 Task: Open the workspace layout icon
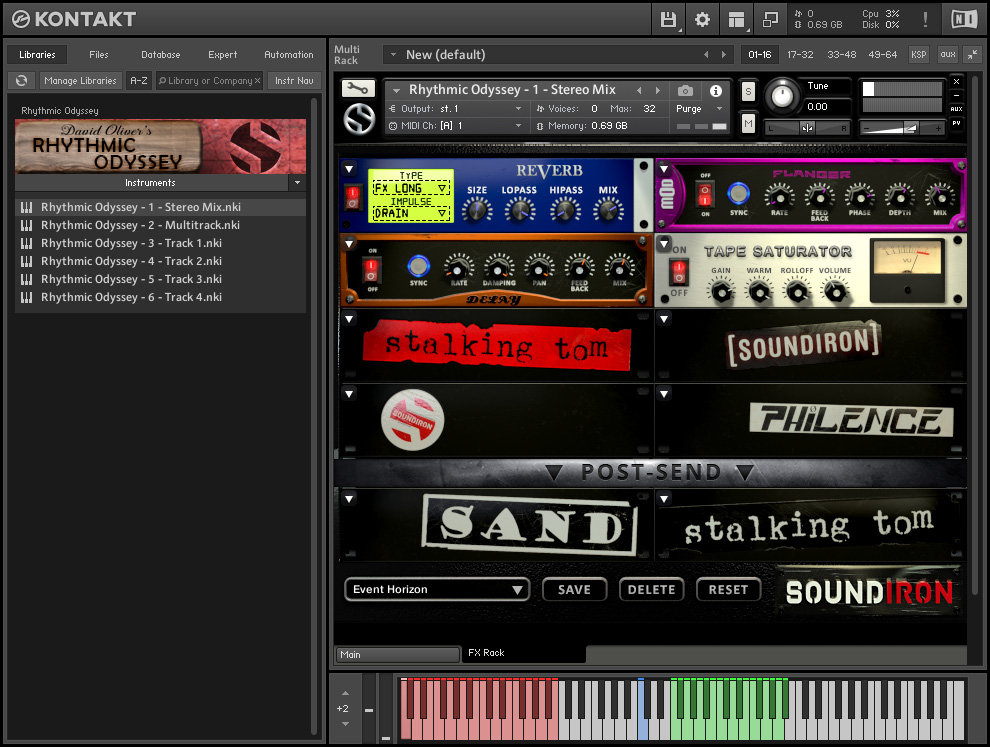(736, 19)
